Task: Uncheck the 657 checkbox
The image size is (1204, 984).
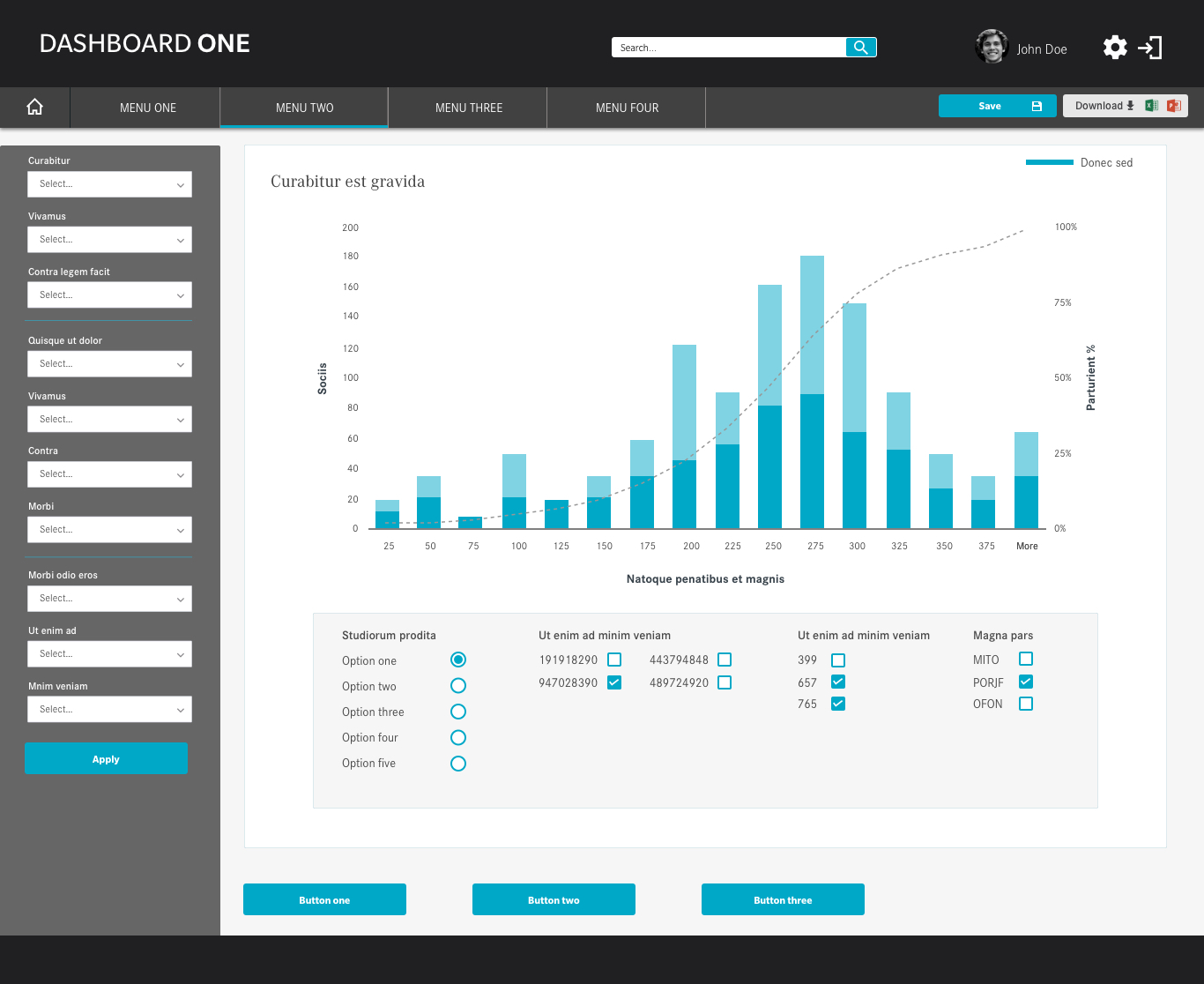Action: pos(838,682)
